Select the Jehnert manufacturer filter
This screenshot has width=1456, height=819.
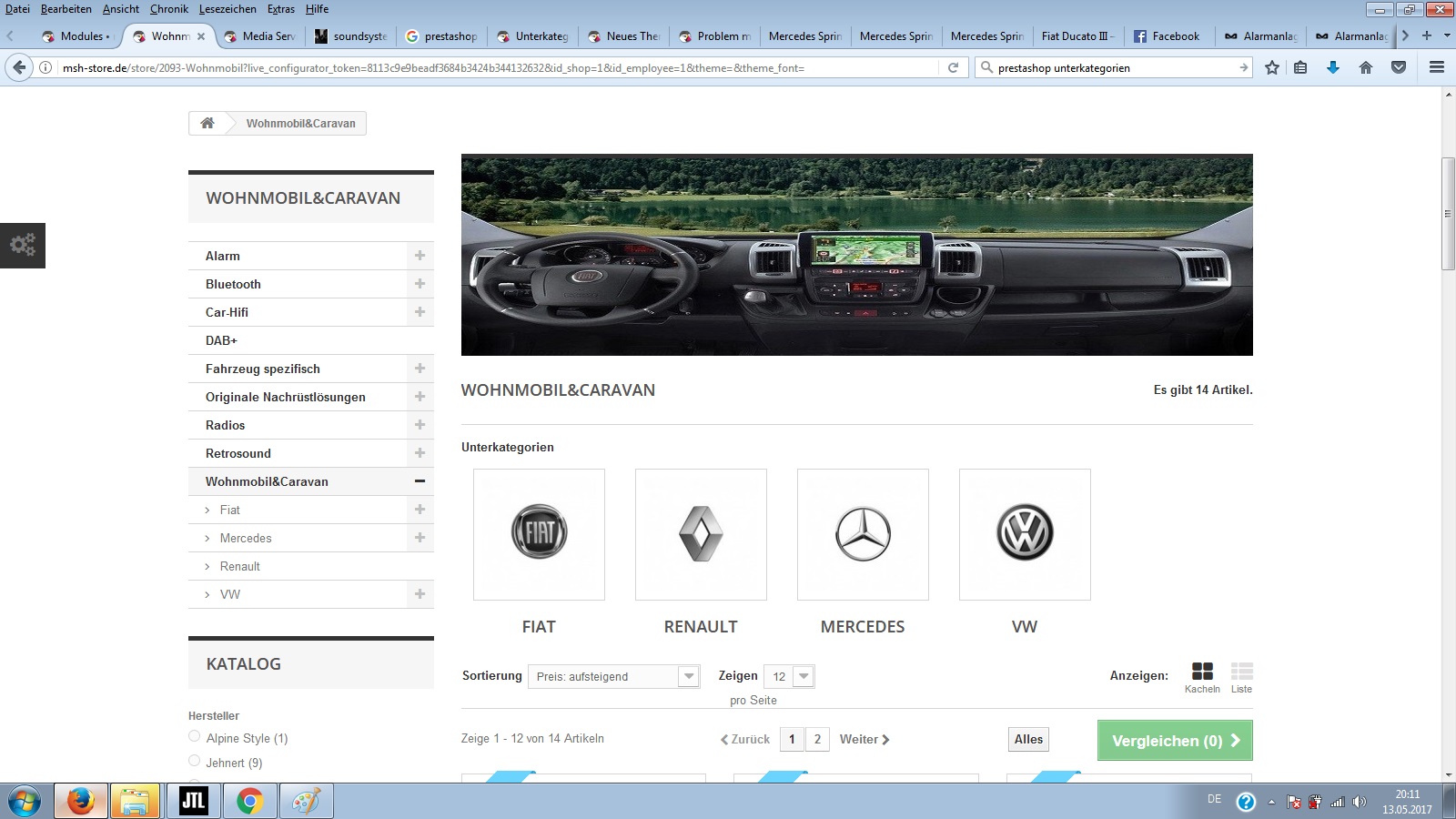pos(194,761)
